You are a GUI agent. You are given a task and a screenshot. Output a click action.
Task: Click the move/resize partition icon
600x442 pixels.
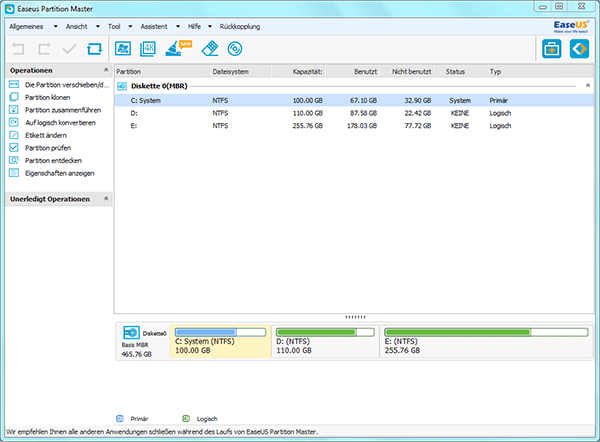(14, 84)
